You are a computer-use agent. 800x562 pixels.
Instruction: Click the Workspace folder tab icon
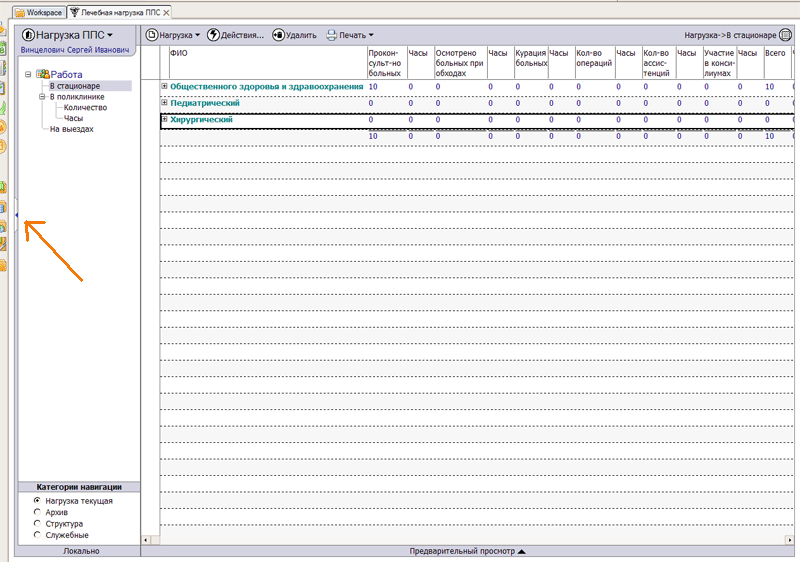pyautogui.click(x=19, y=12)
